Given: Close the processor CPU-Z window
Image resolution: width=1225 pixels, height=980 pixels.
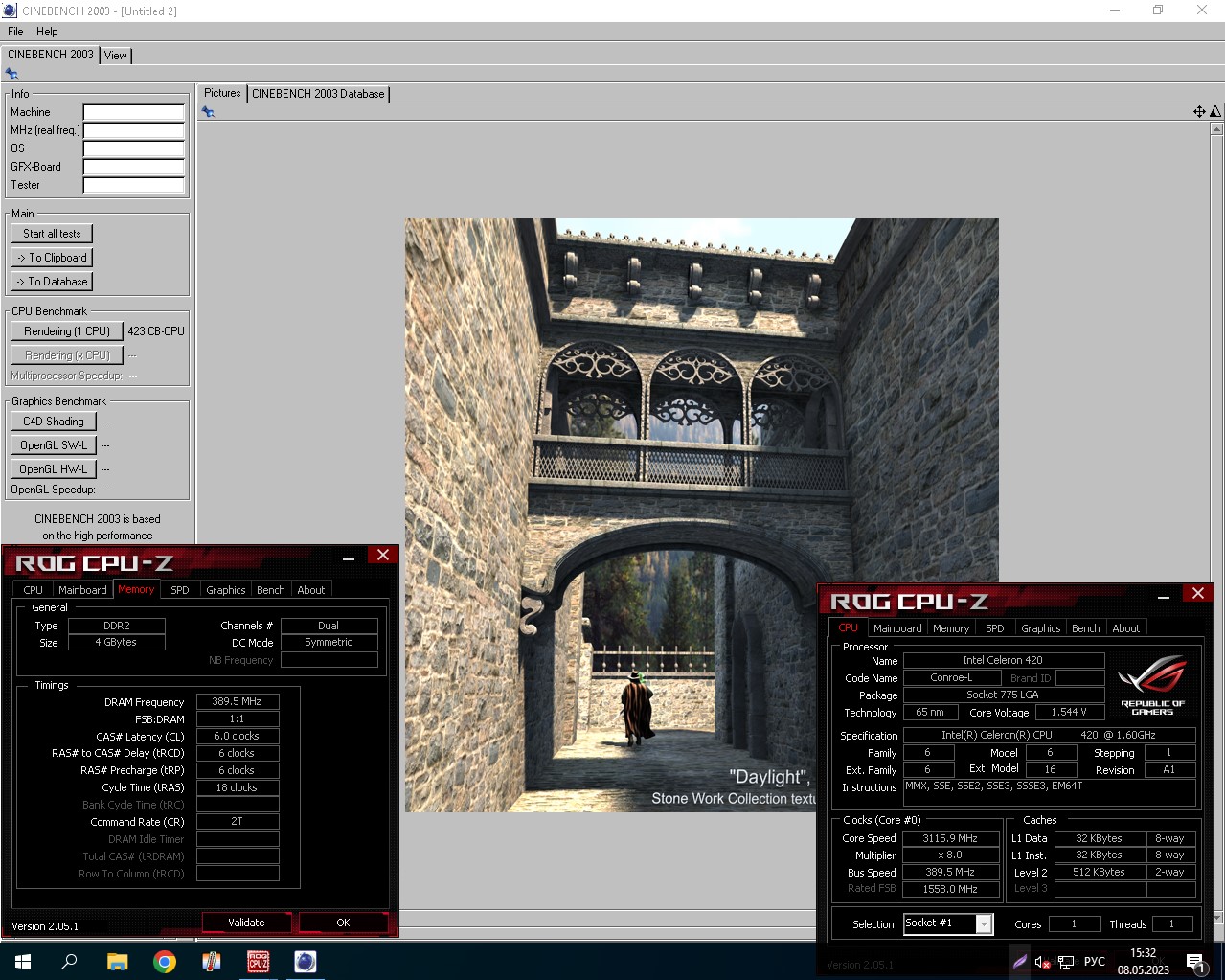Looking at the screenshot, I should (x=1198, y=593).
